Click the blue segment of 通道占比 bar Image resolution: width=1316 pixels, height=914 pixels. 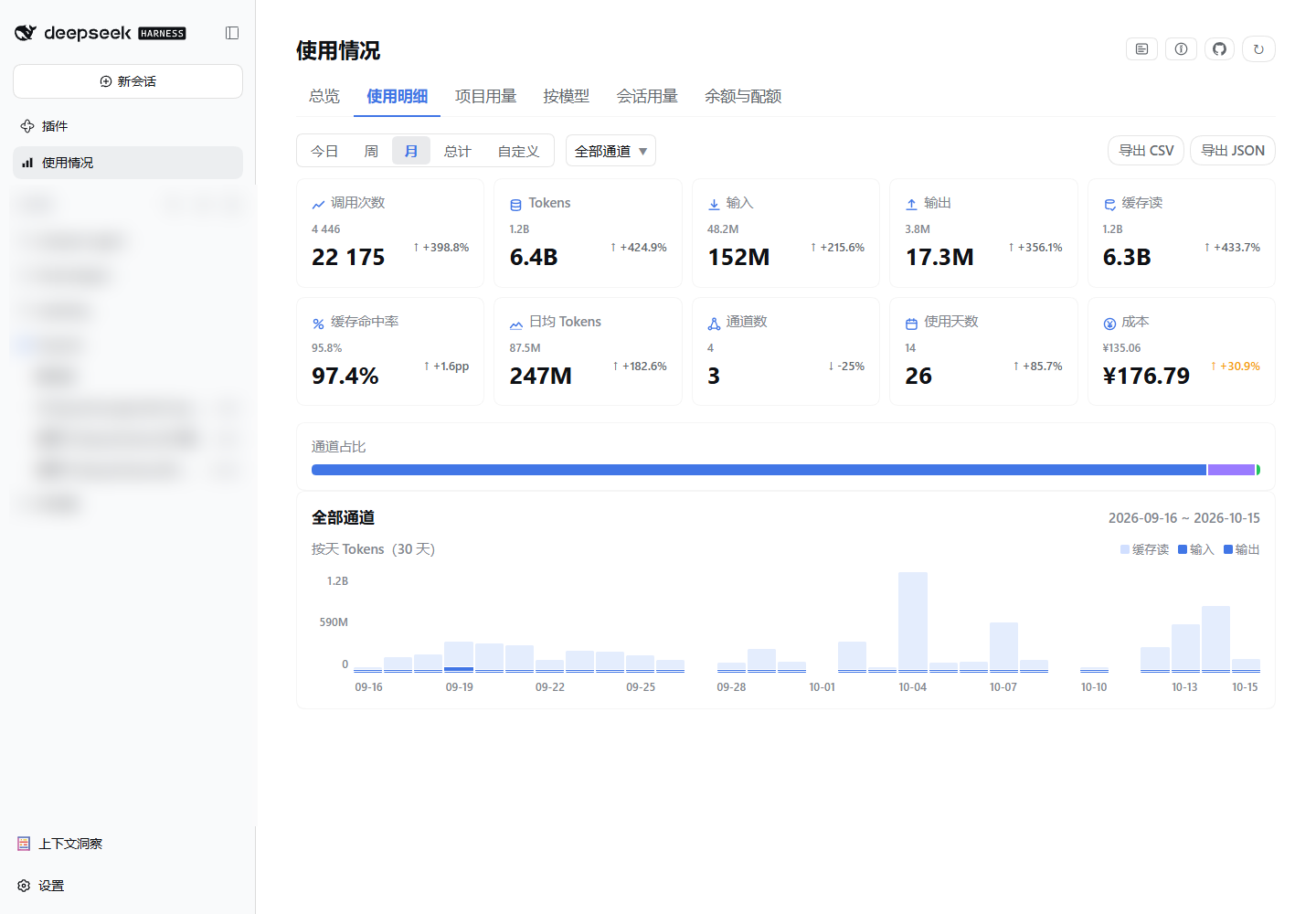(759, 470)
